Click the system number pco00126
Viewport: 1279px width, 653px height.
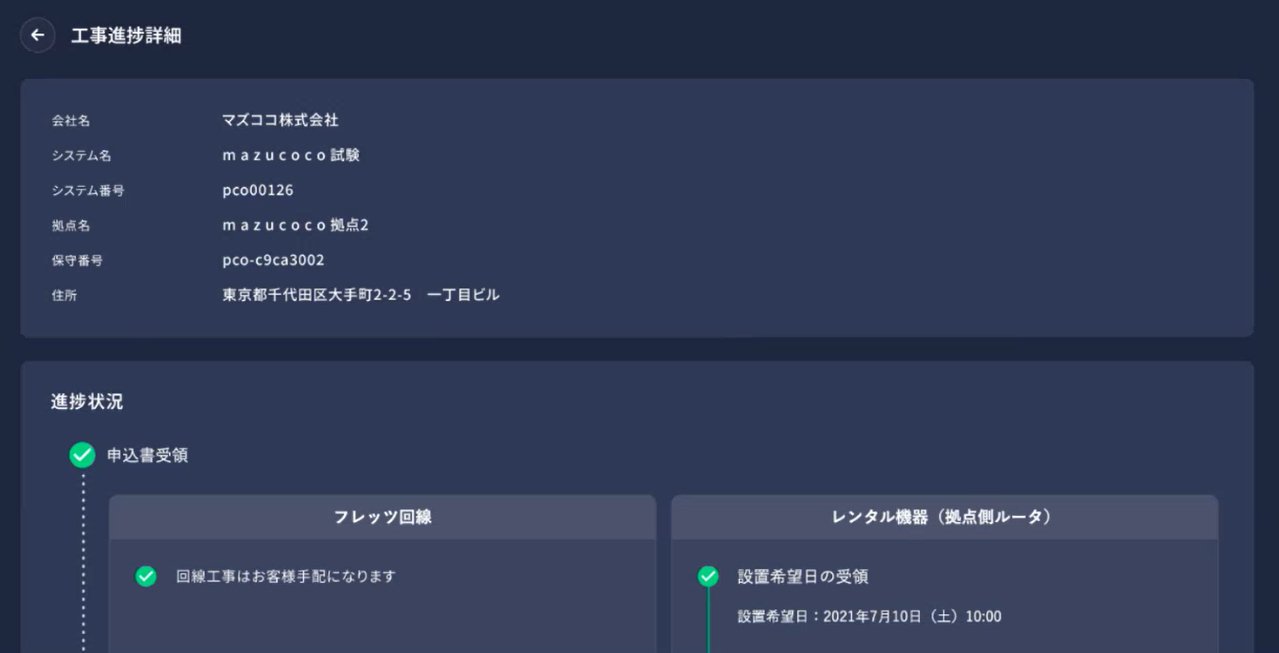pos(257,190)
